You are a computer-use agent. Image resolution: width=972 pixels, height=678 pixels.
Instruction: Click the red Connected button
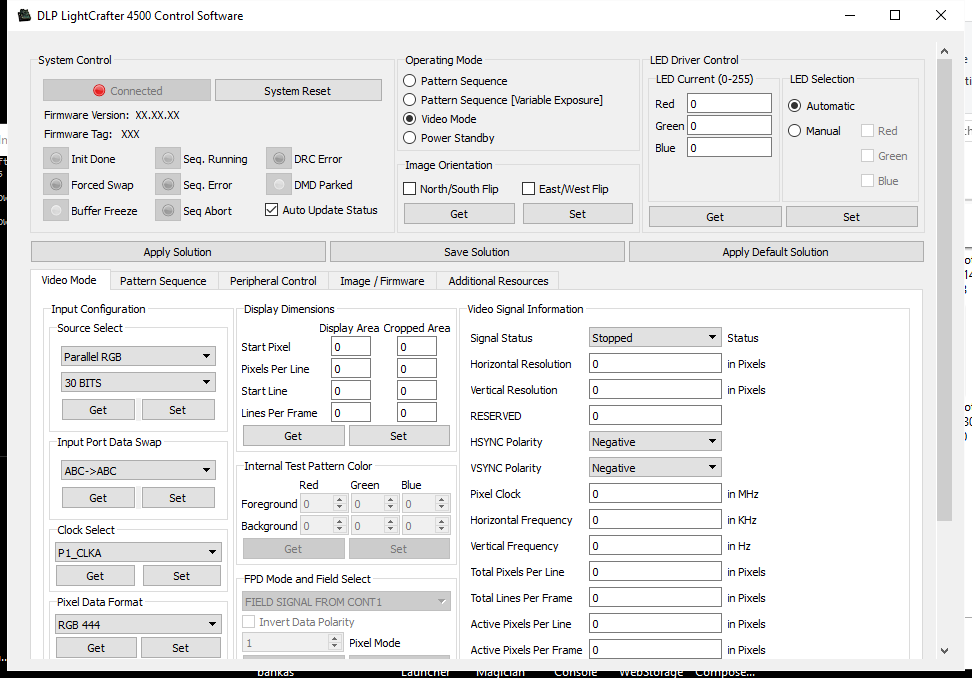127,90
